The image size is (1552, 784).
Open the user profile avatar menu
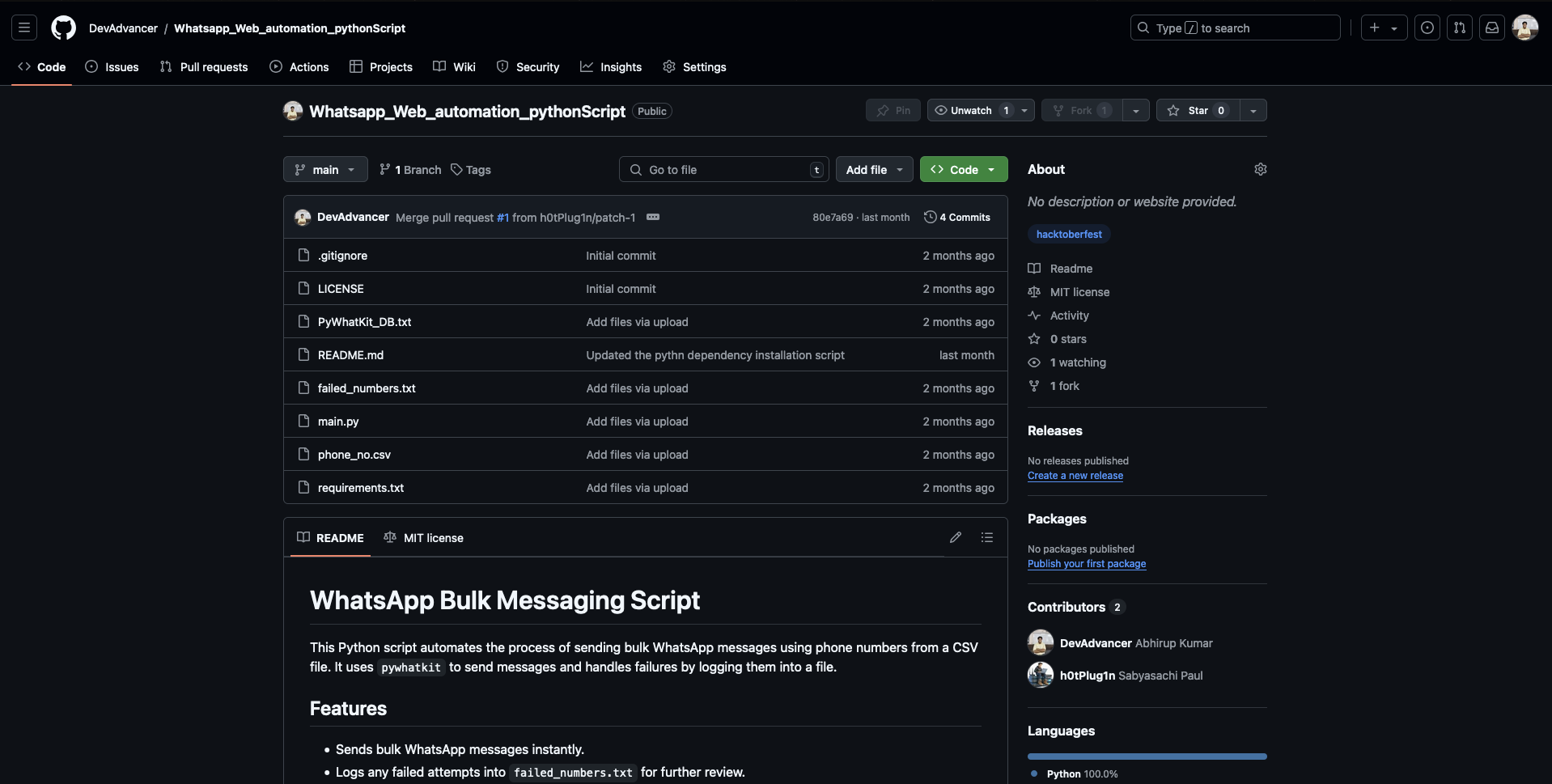tap(1525, 28)
